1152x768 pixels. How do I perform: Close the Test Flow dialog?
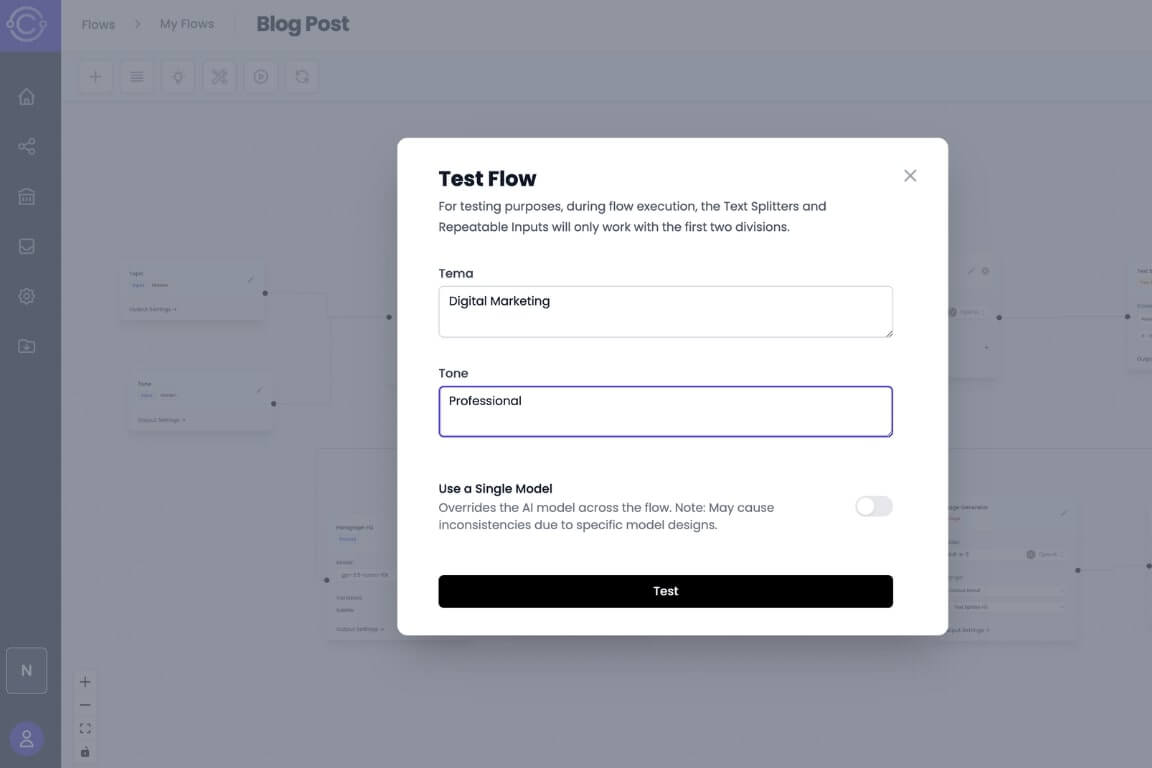(910, 175)
